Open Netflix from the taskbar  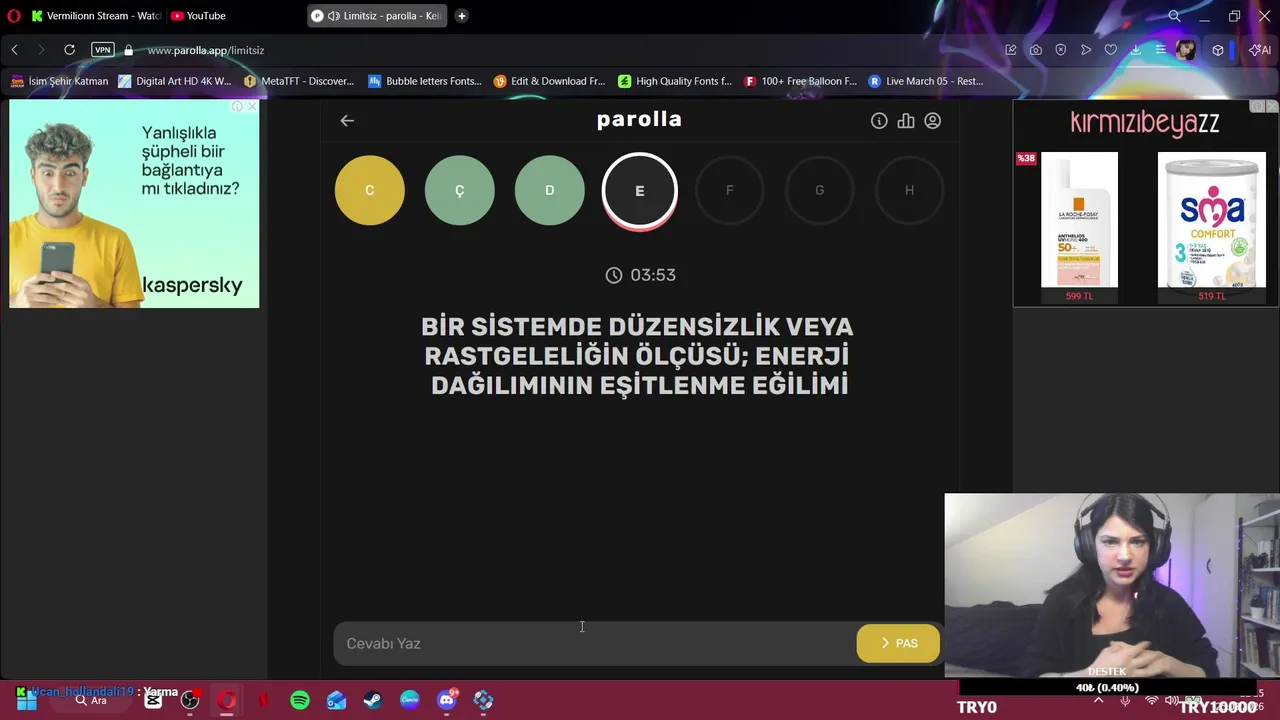coord(263,701)
